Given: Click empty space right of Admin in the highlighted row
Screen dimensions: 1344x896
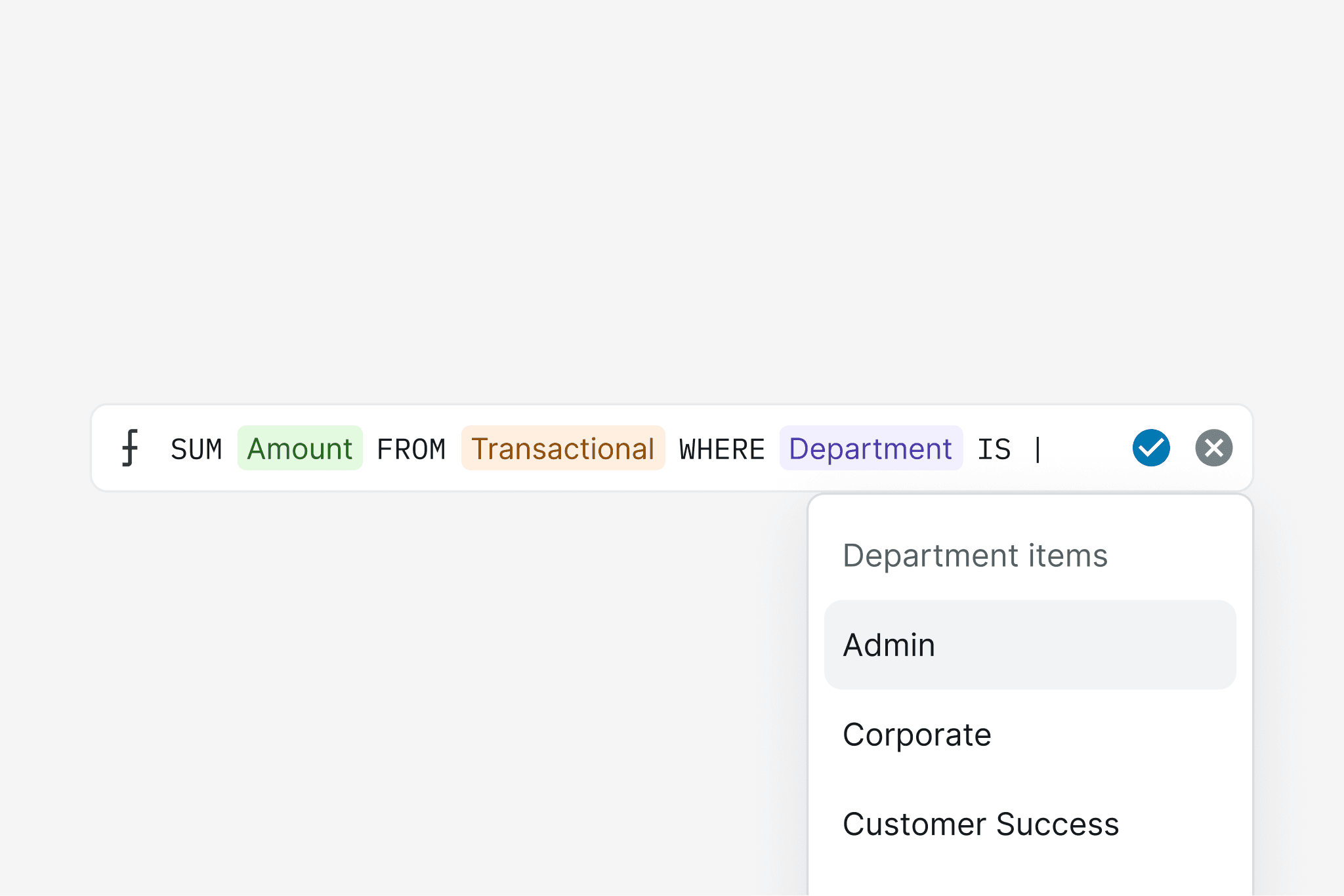Looking at the screenshot, I should 1083,645.
